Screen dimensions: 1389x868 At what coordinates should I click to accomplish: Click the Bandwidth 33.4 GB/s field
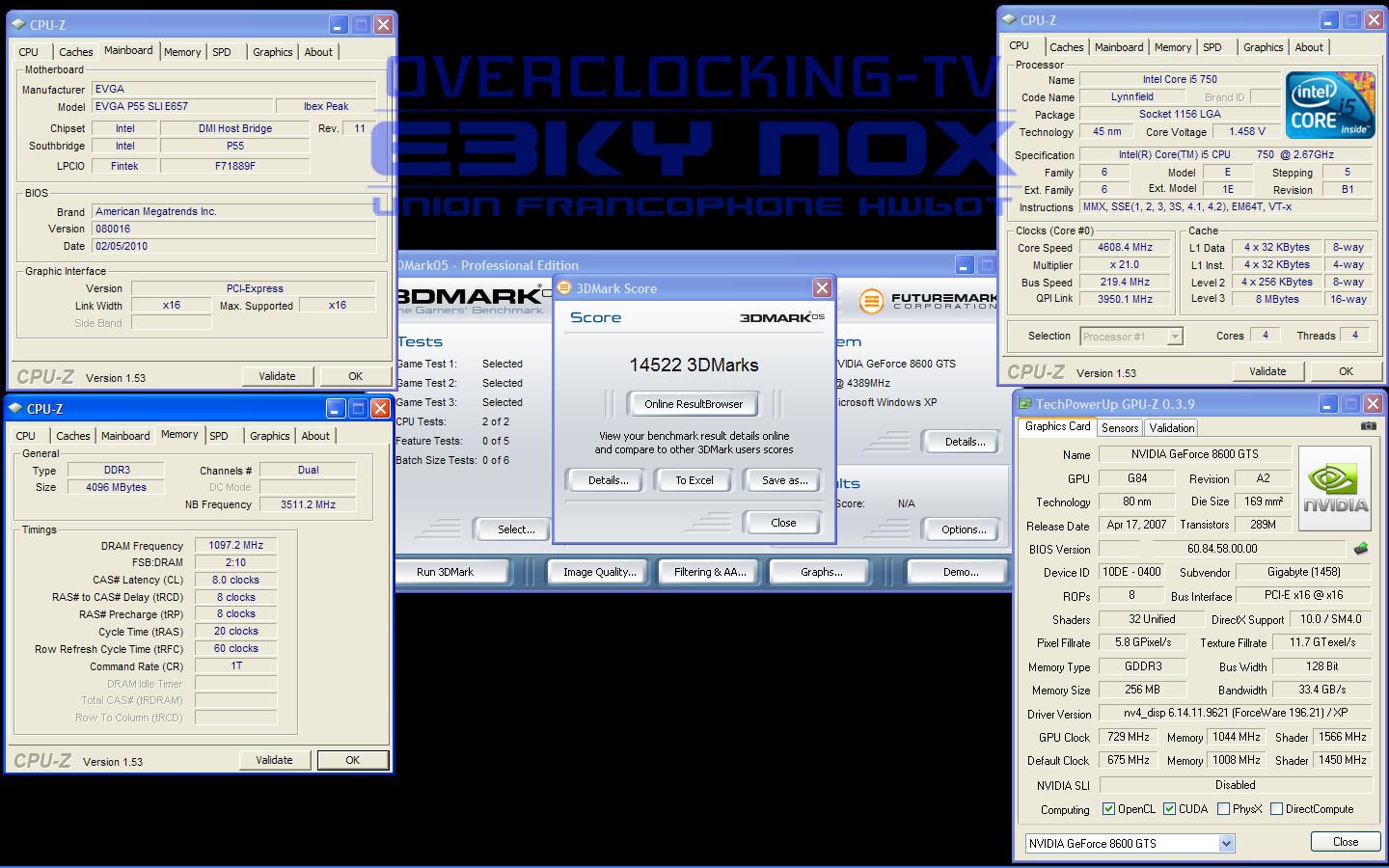click(1321, 690)
